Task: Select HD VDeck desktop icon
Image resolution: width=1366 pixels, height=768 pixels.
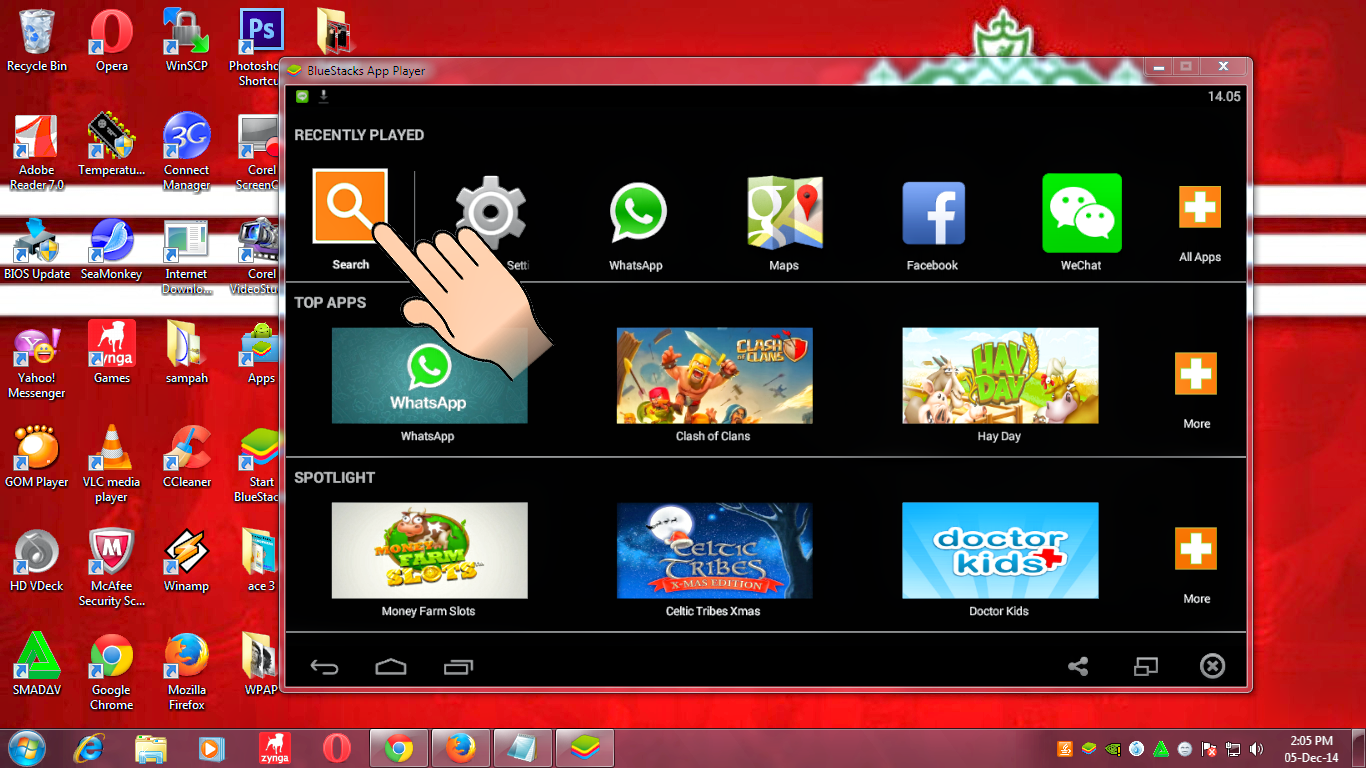Action: tap(37, 561)
